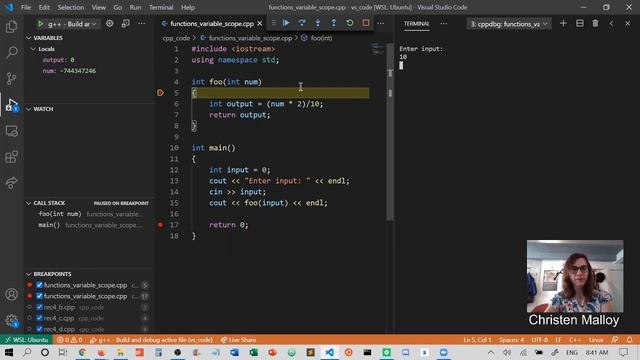This screenshot has width=640, height=360.
Task: Collapse the BREAKPOINTS section
Action: point(29,274)
